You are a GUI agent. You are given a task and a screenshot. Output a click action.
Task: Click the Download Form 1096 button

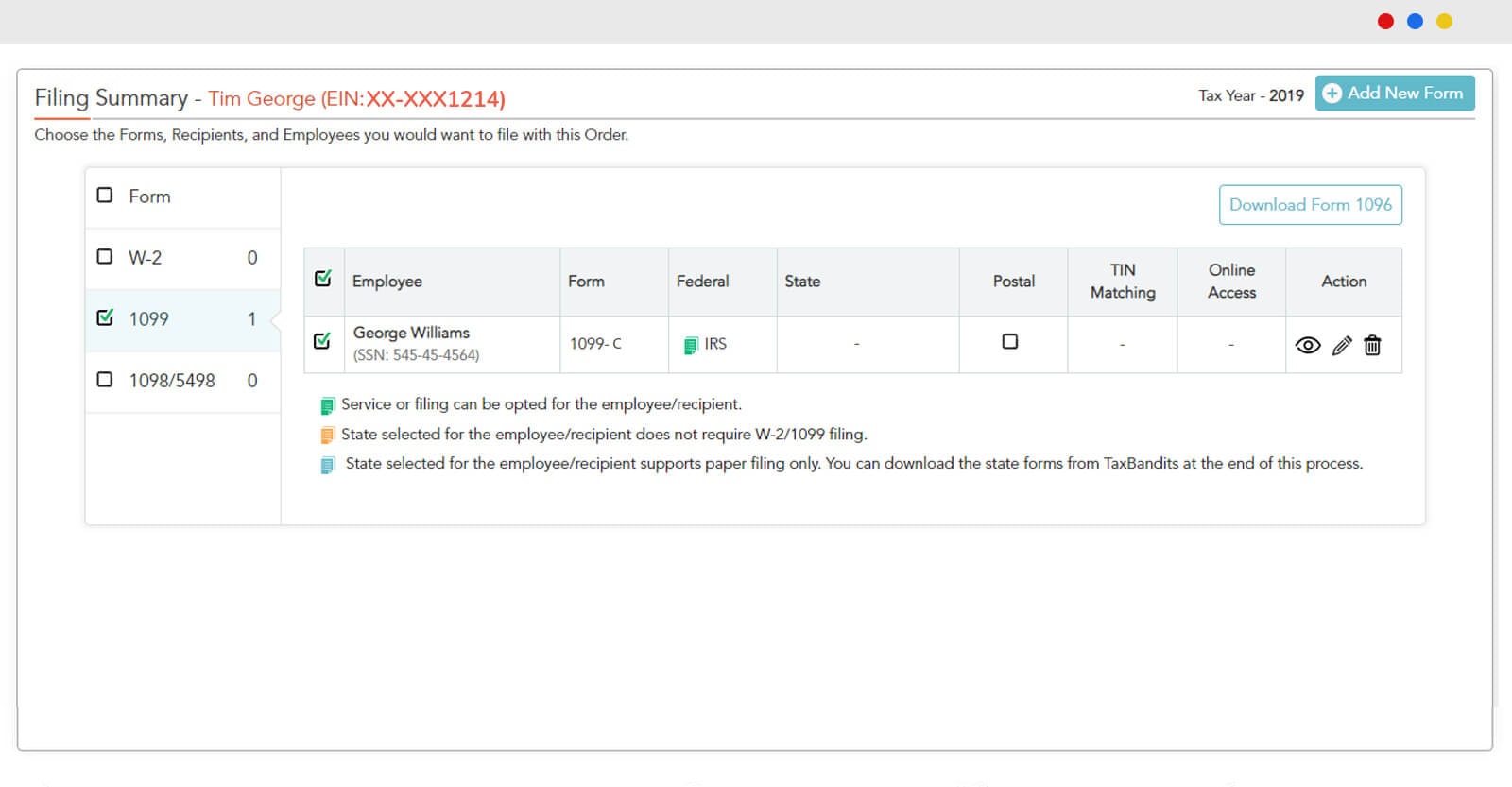click(x=1310, y=205)
